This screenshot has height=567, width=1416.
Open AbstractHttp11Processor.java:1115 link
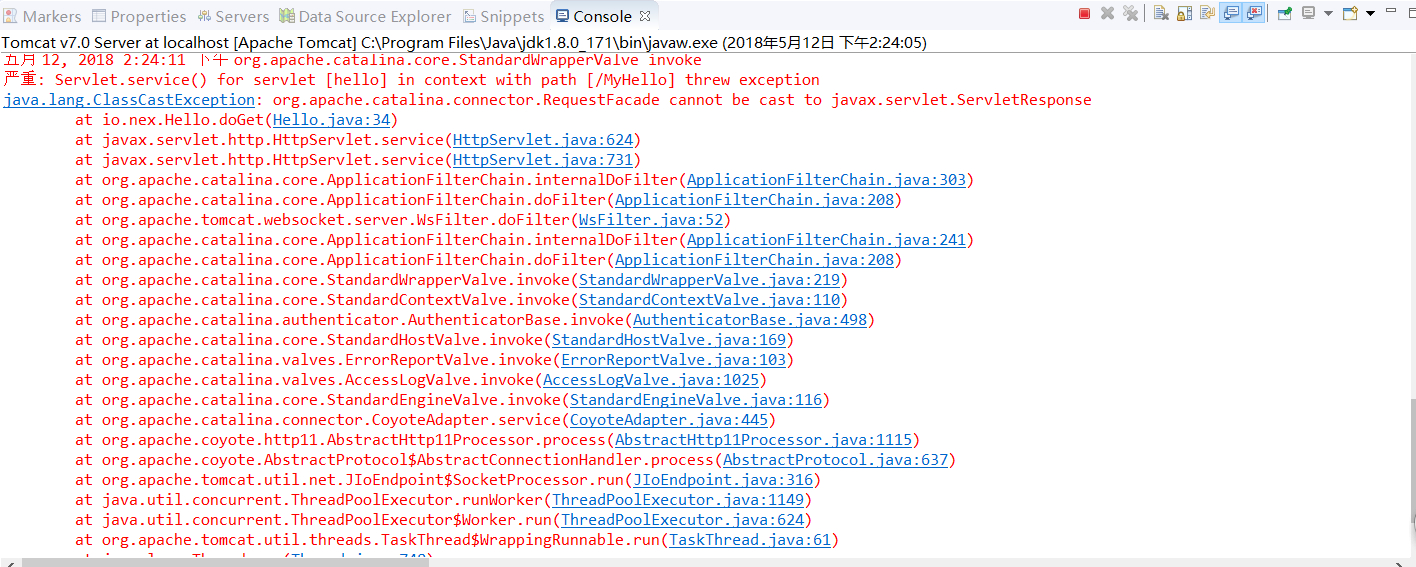(763, 440)
